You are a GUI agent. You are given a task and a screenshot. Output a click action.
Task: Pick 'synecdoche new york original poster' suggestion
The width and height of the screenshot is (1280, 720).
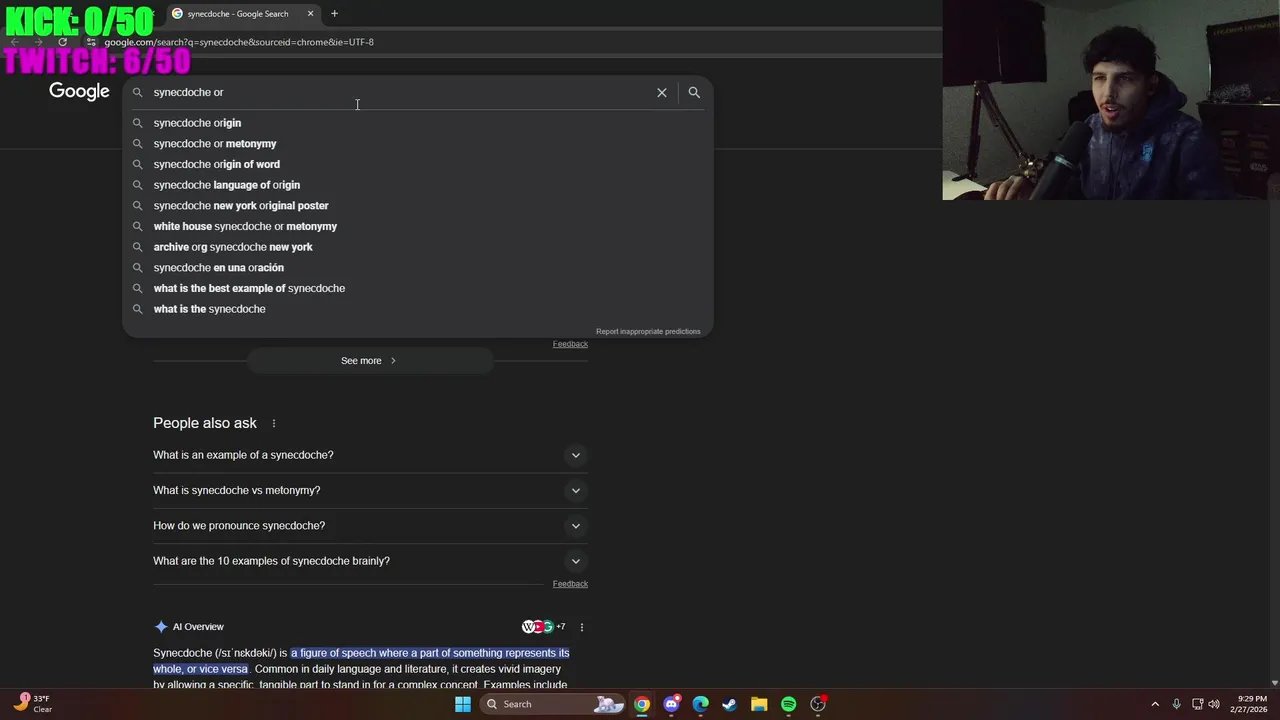pos(418,206)
